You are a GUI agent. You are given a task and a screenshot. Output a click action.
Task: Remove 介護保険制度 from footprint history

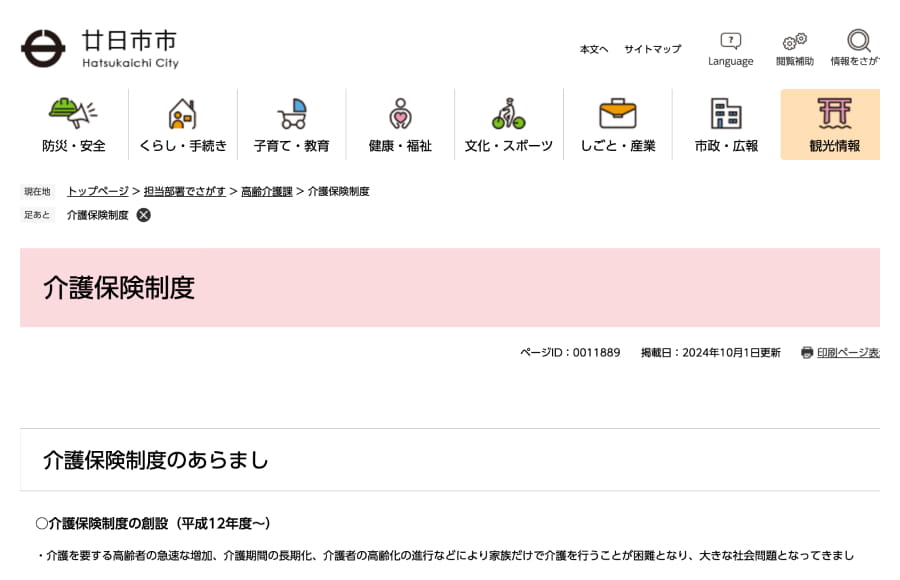144,215
